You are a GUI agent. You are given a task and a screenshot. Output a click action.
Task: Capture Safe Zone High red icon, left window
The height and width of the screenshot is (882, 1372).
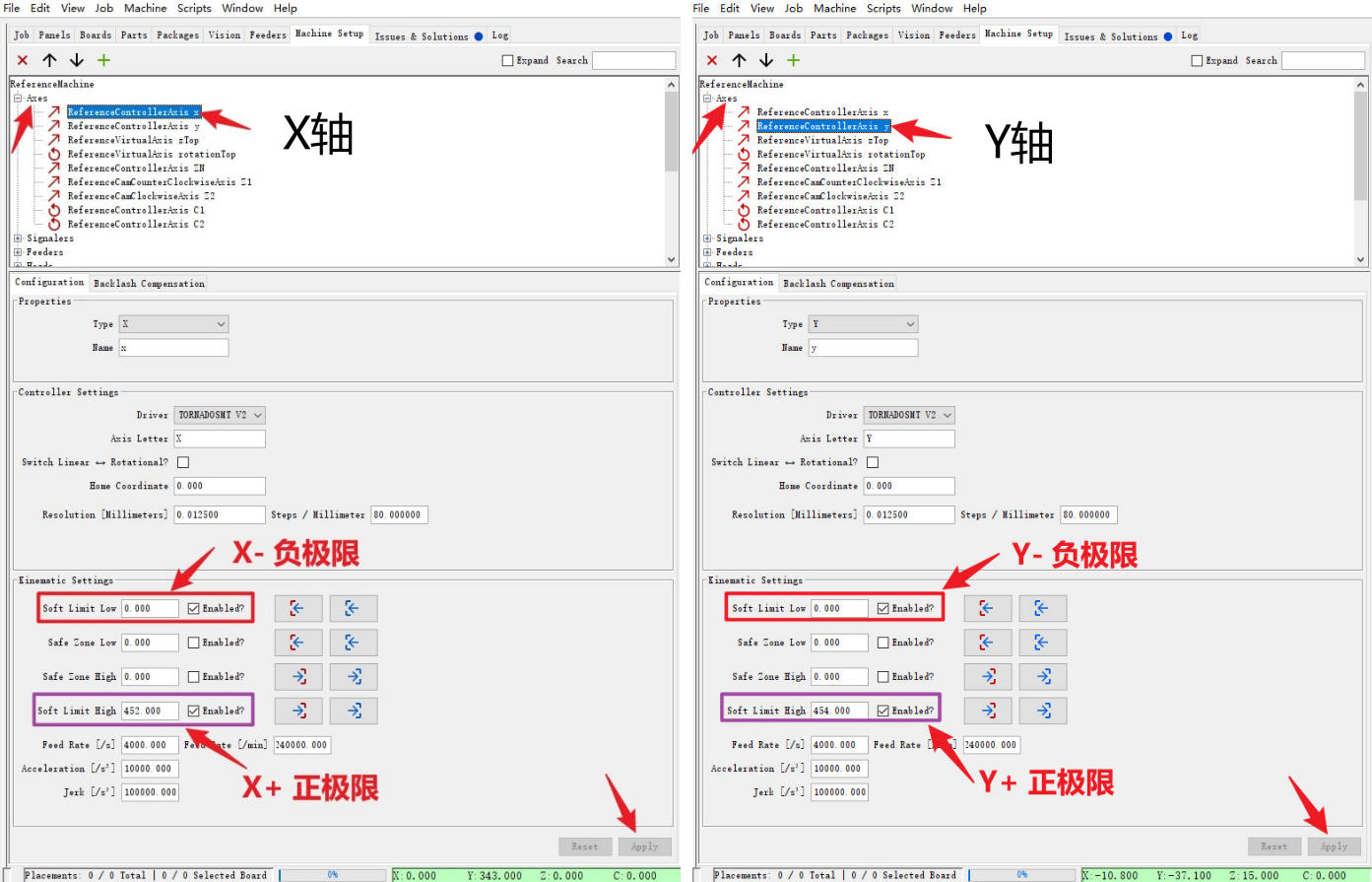pyautogui.click(x=297, y=677)
